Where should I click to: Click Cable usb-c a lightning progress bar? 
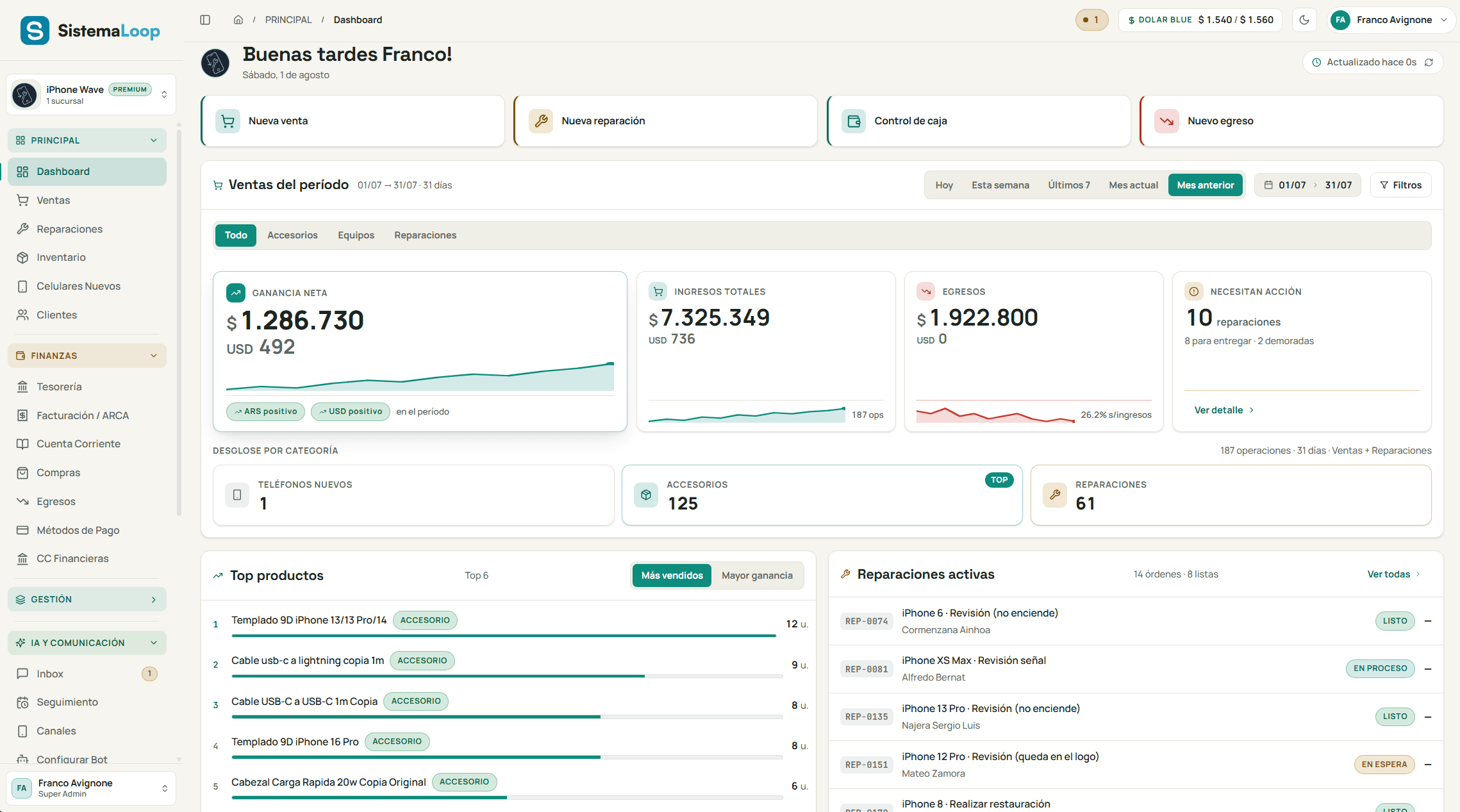click(x=507, y=676)
